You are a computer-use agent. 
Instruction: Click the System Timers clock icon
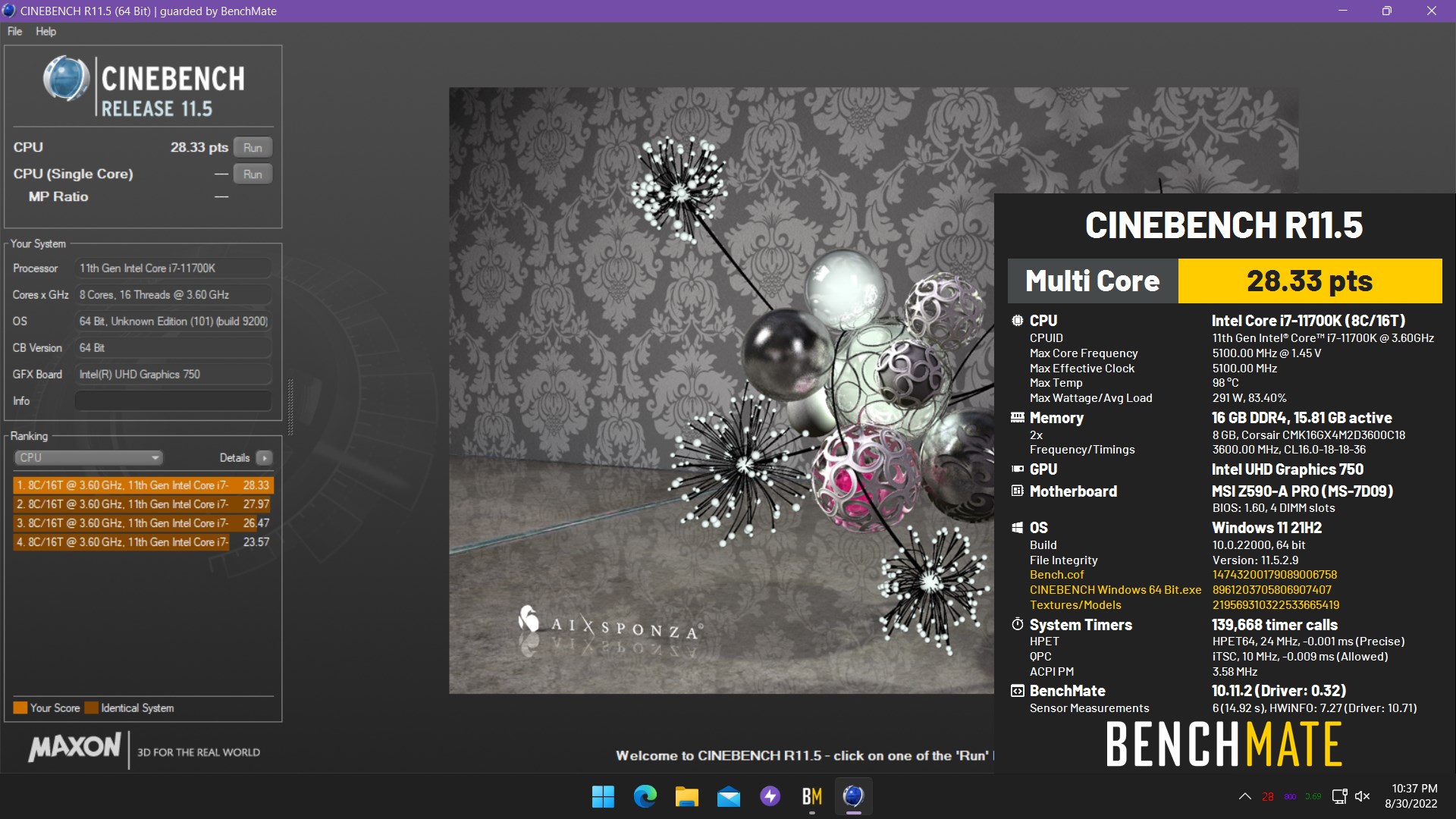point(1017,624)
